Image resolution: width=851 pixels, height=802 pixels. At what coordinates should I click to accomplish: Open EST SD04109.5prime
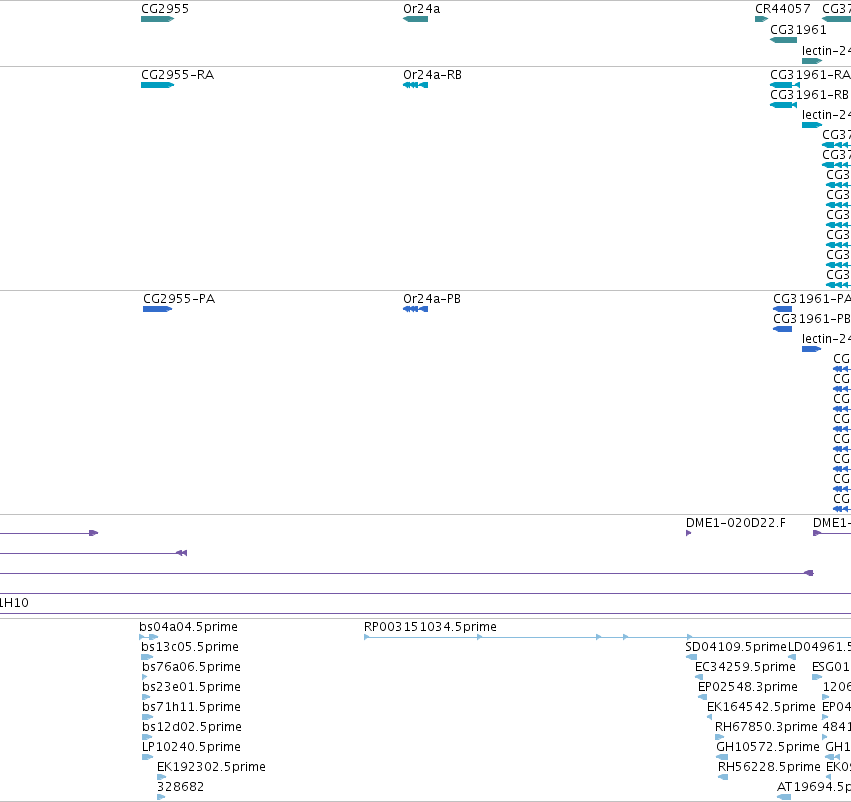click(736, 646)
